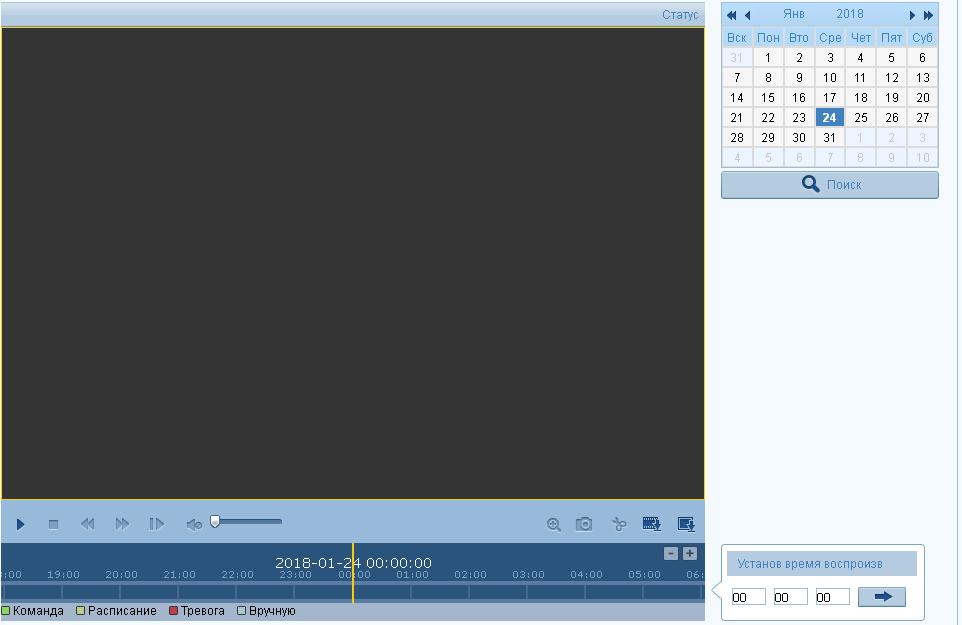Screen dimensions: 962x625
Task: Click the slow-down rewind arrows icon
Action: (88, 524)
